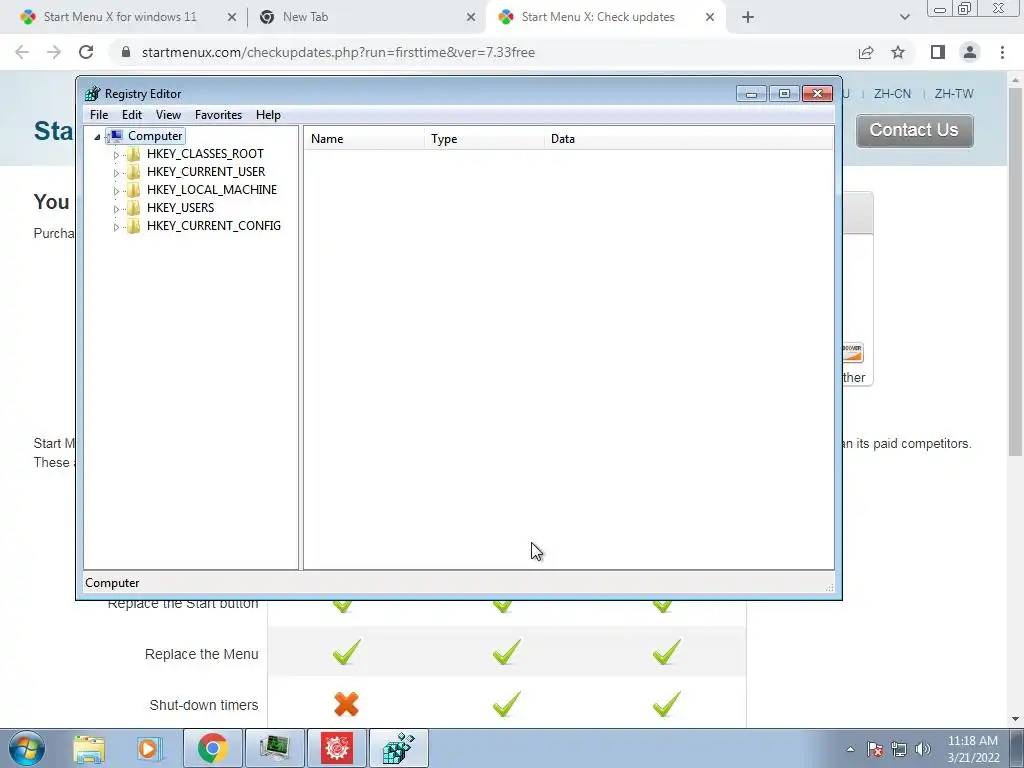Screen dimensions: 1024x768
Task: Bookmark this page with the star icon
Action: coord(898,52)
